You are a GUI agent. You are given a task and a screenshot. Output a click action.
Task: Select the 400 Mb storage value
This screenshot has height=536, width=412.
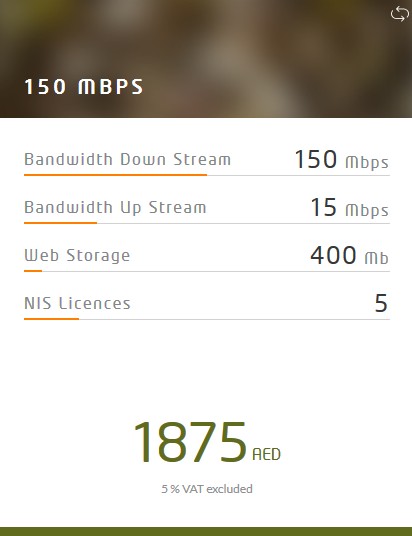point(349,256)
